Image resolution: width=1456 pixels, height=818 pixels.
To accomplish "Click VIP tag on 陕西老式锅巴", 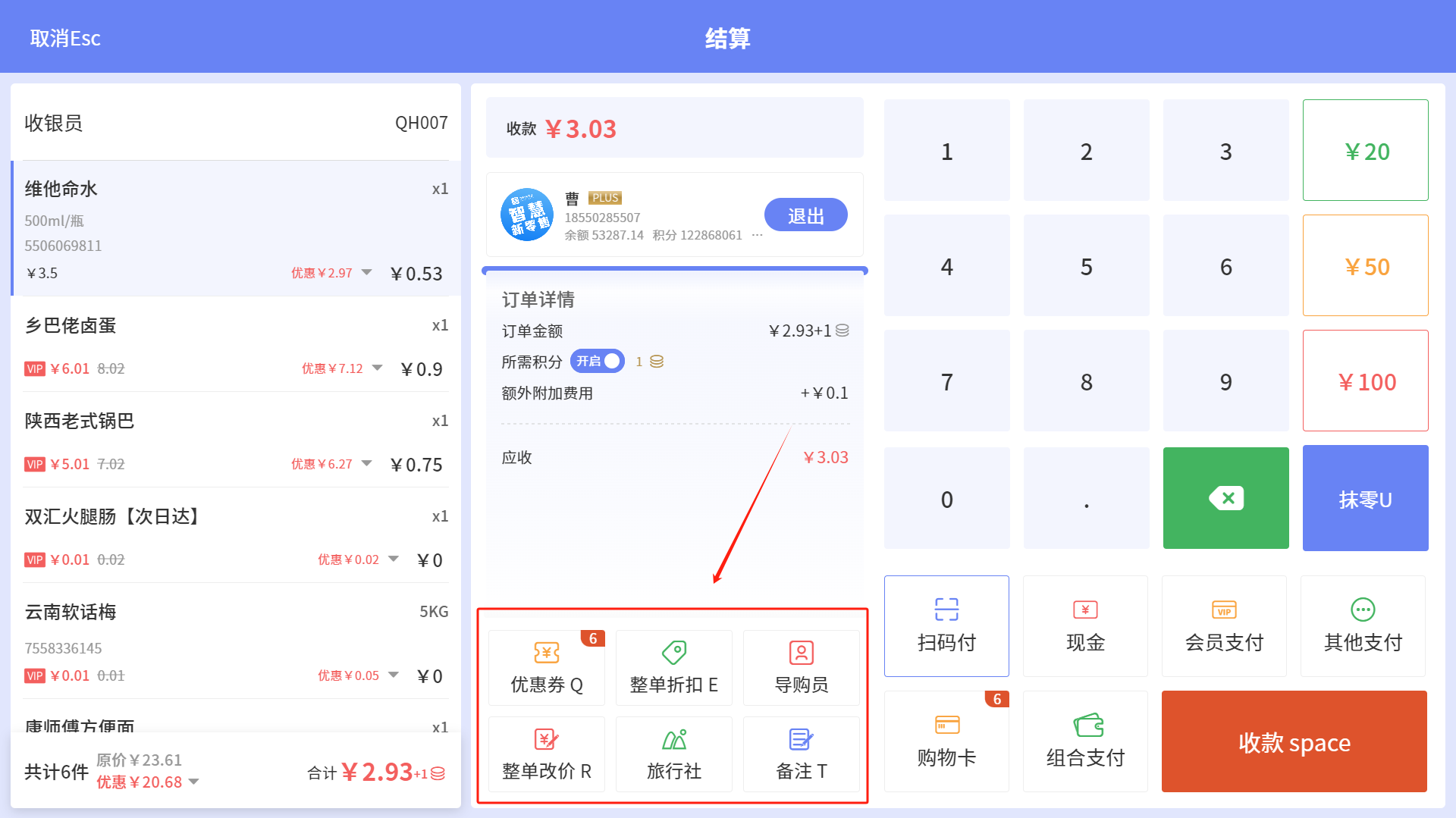I will point(35,465).
